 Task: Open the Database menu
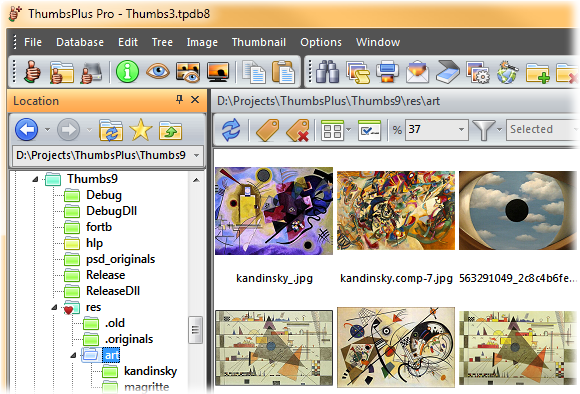point(80,42)
